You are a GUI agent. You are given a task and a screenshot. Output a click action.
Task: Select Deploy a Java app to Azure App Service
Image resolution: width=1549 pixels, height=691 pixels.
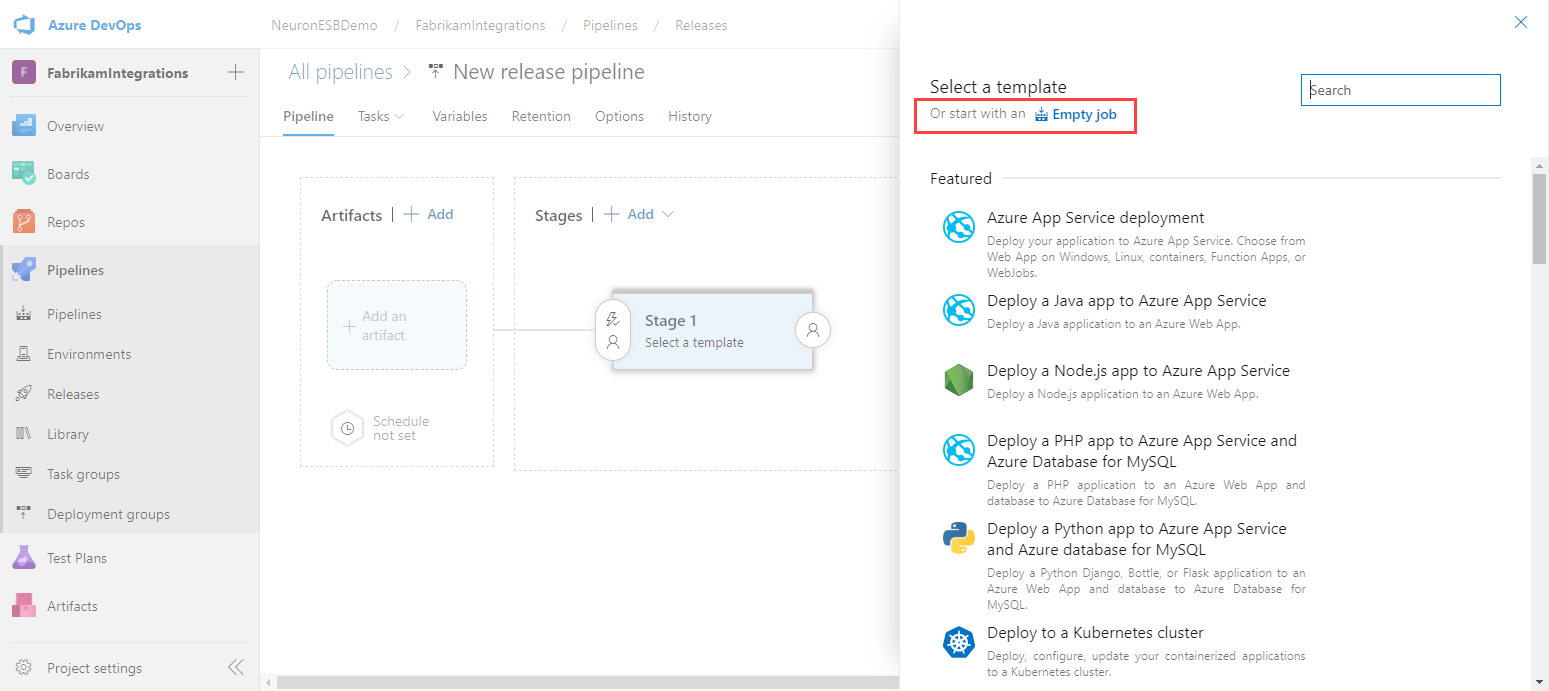point(1127,300)
